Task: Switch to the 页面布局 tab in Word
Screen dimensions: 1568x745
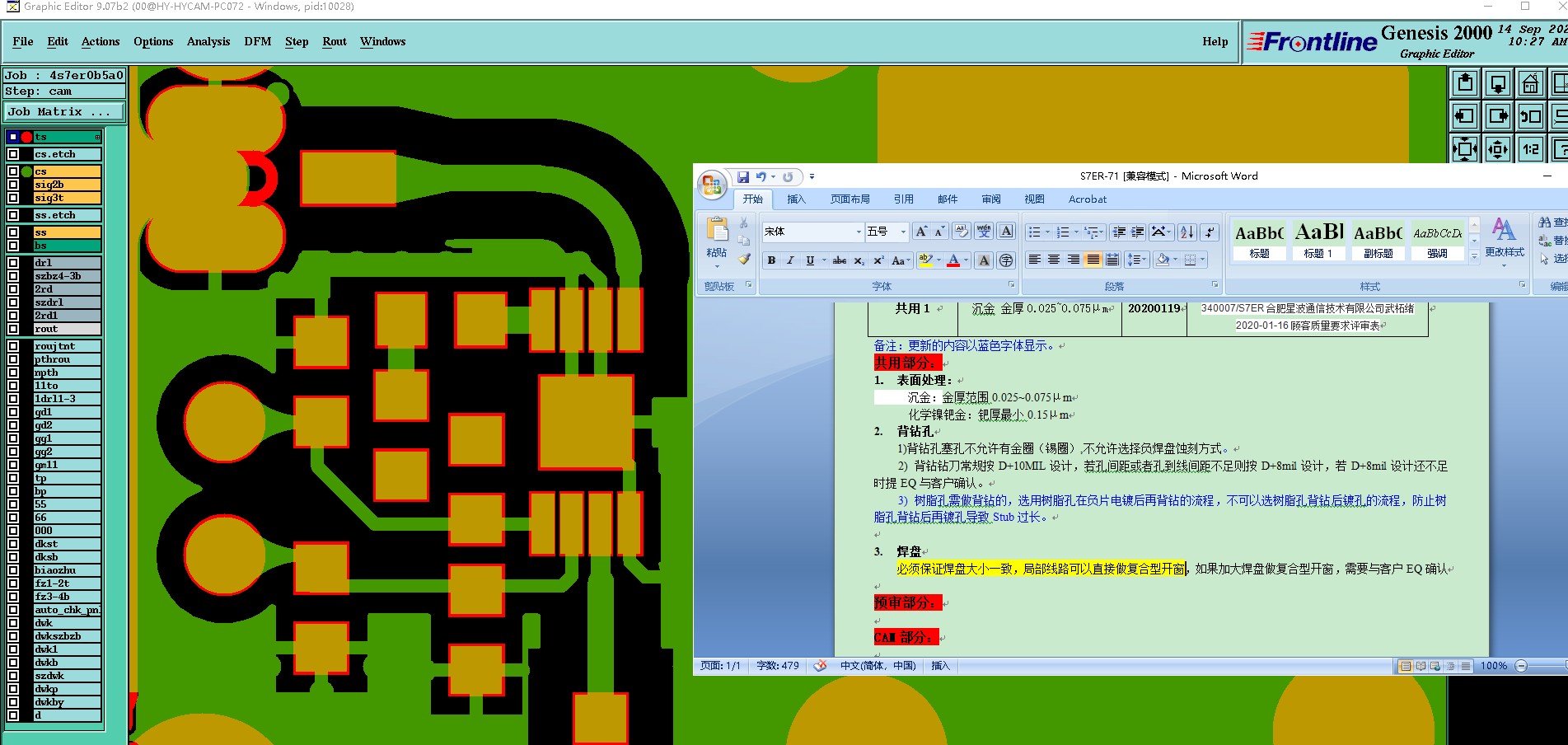Action: click(850, 199)
